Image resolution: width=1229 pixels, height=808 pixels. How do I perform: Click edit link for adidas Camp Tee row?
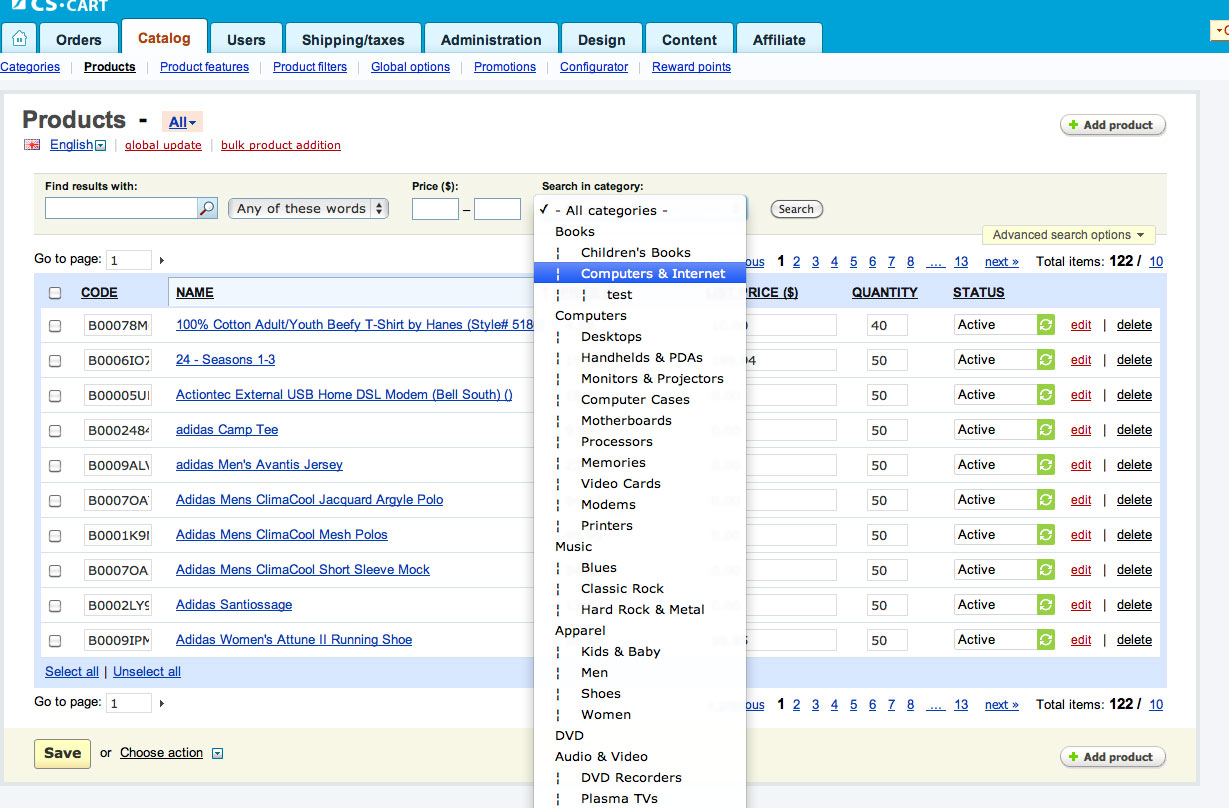1081,430
